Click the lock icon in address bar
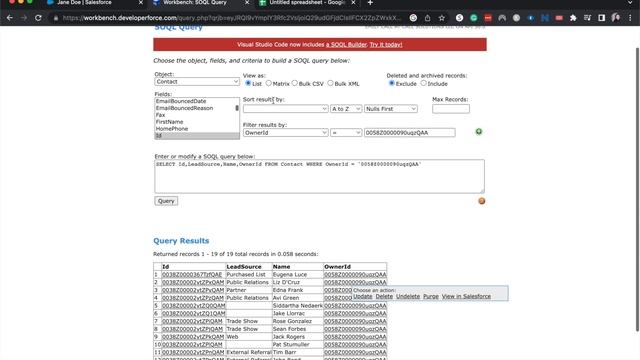 [56, 18]
